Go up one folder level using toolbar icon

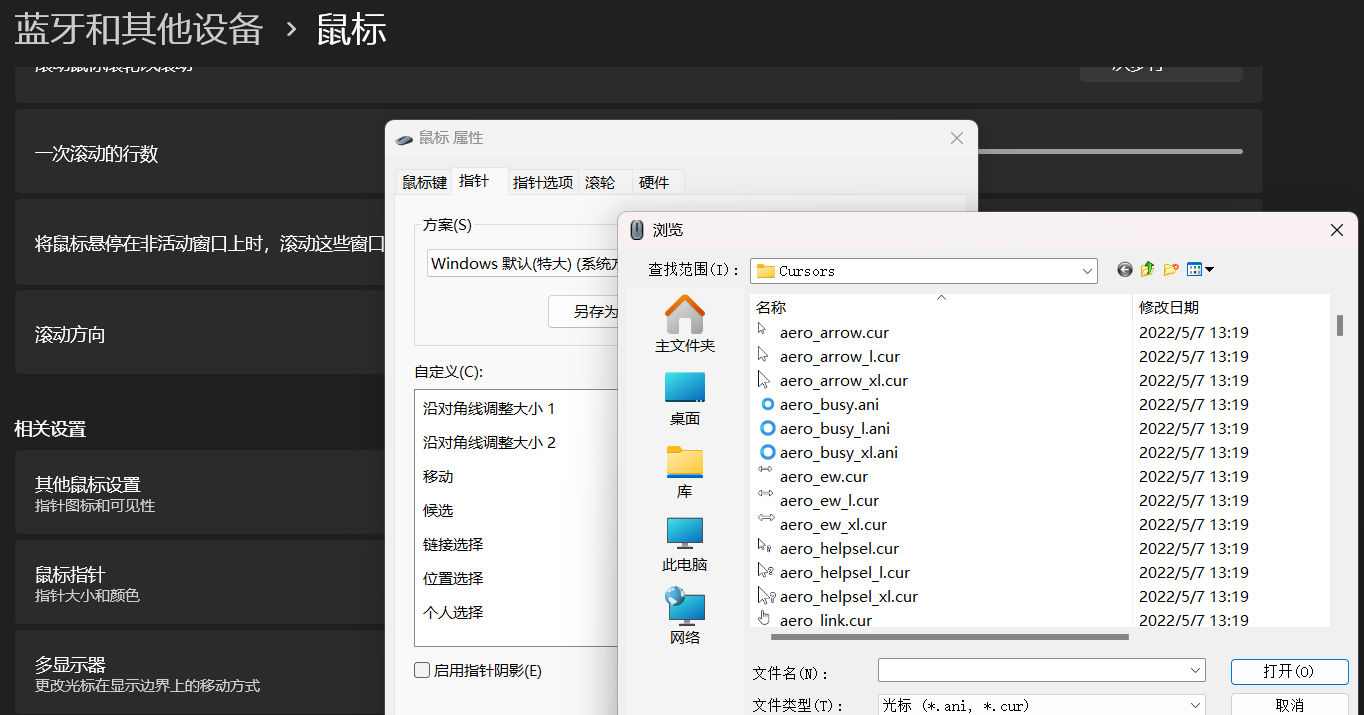(1148, 269)
